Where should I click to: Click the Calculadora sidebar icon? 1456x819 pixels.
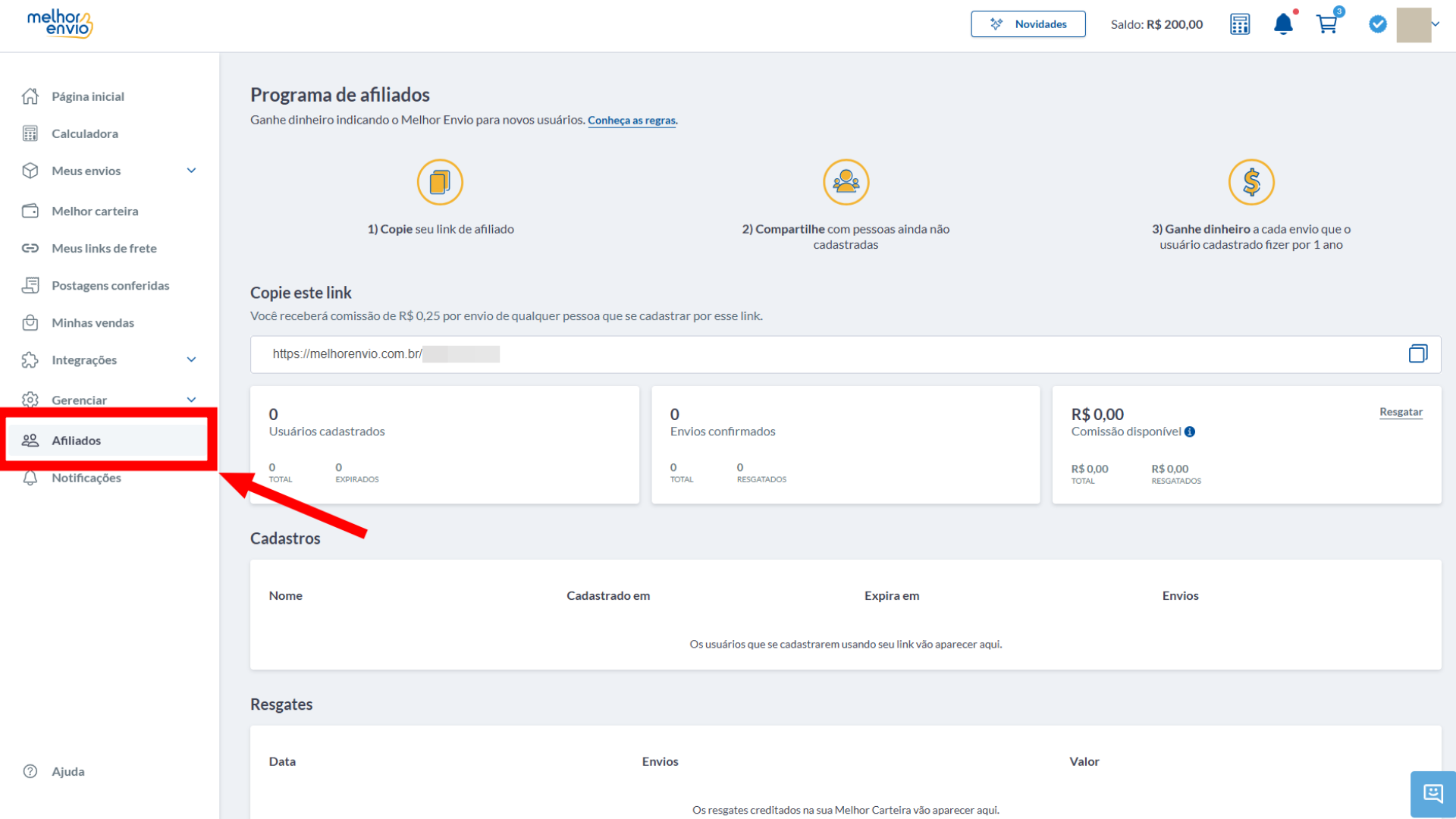pyautogui.click(x=30, y=133)
